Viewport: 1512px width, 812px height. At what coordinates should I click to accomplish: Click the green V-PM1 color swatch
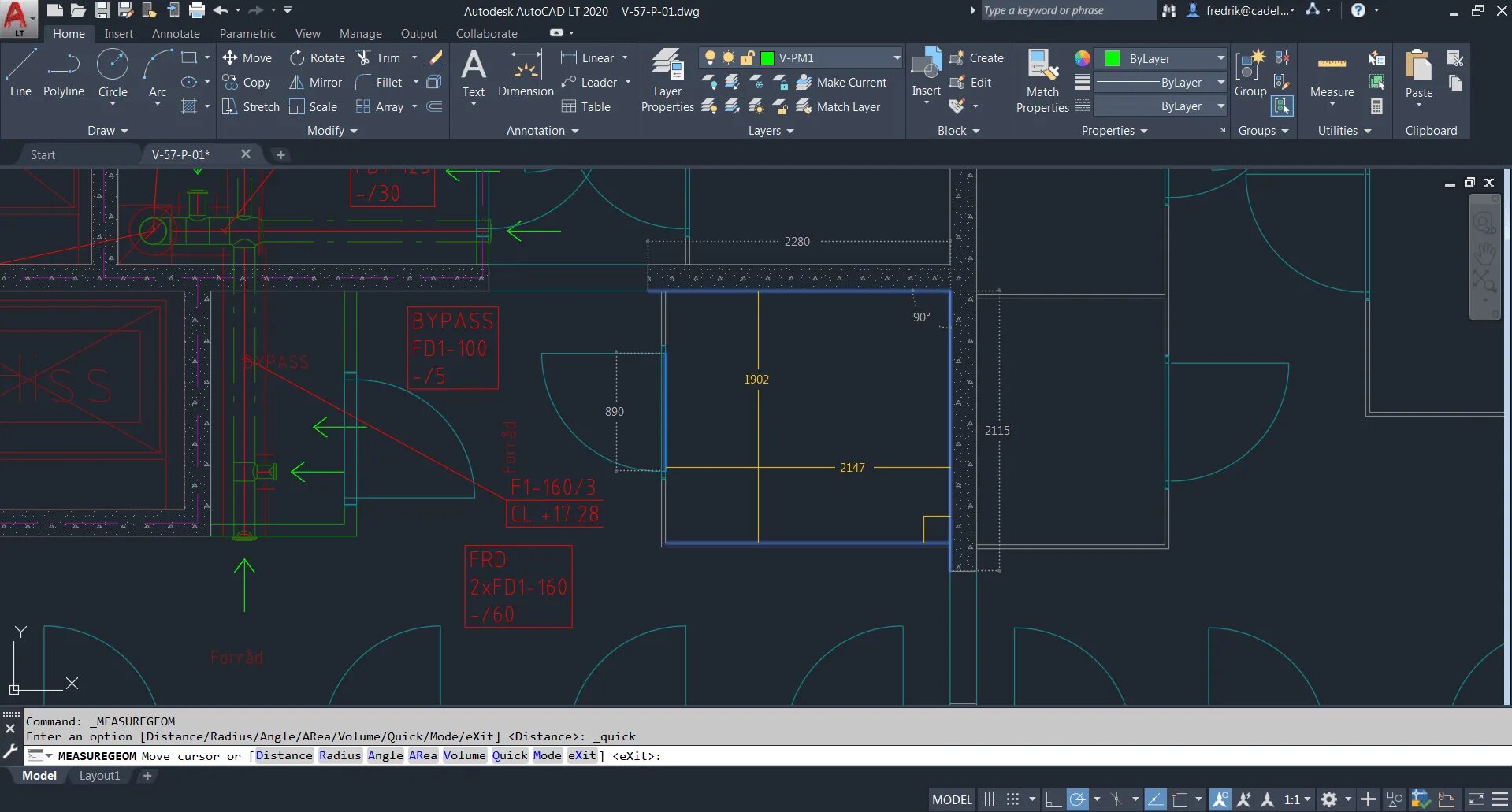point(765,57)
